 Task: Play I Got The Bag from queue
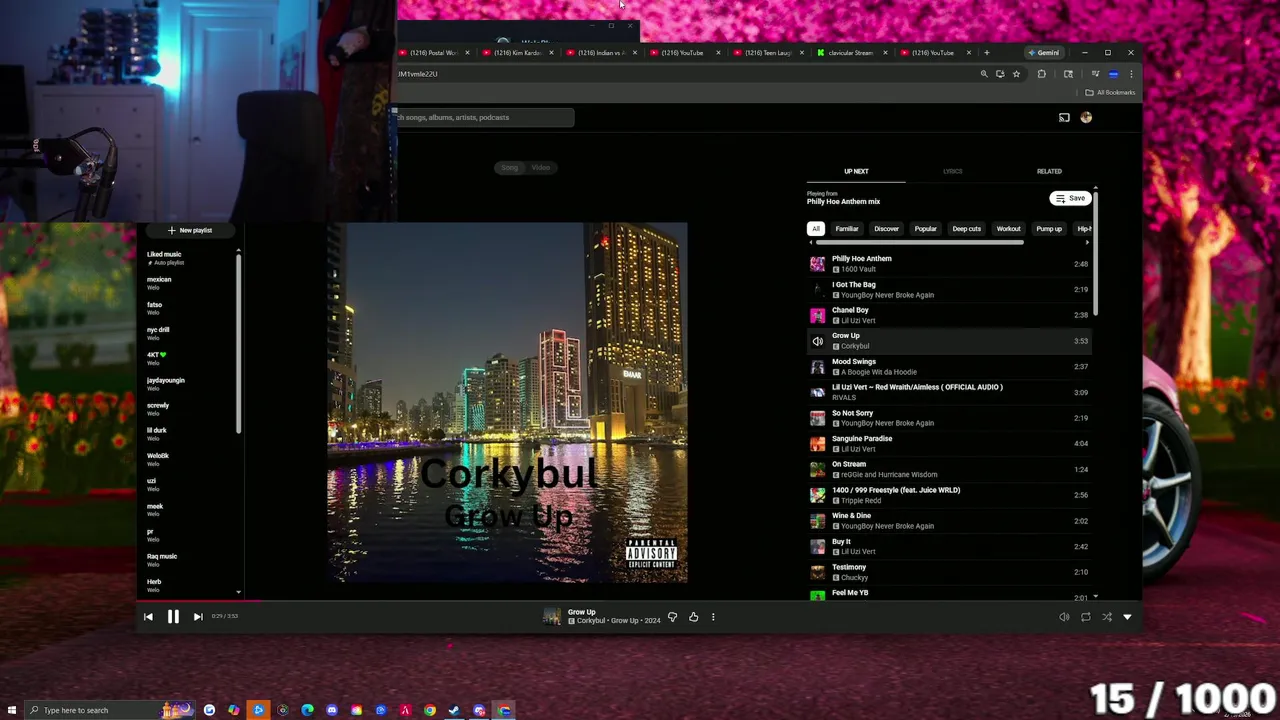[x=948, y=290]
